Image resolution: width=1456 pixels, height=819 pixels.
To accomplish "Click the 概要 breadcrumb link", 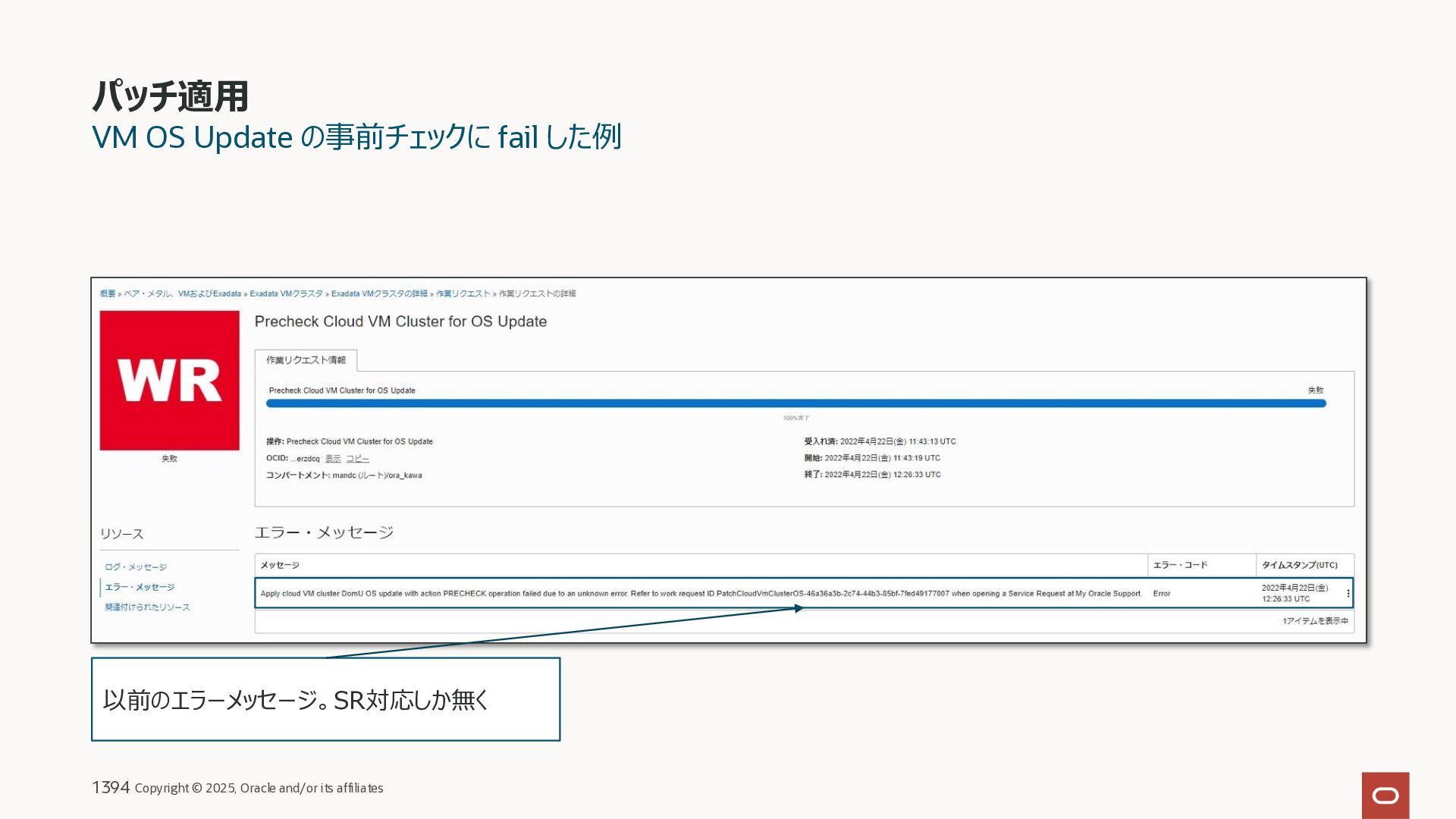I will [x=108, y=293].
